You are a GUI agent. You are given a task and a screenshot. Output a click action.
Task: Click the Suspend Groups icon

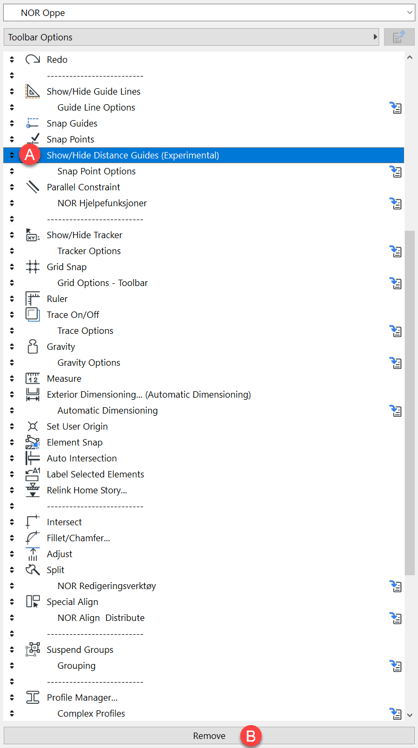[x=32, y=650]
